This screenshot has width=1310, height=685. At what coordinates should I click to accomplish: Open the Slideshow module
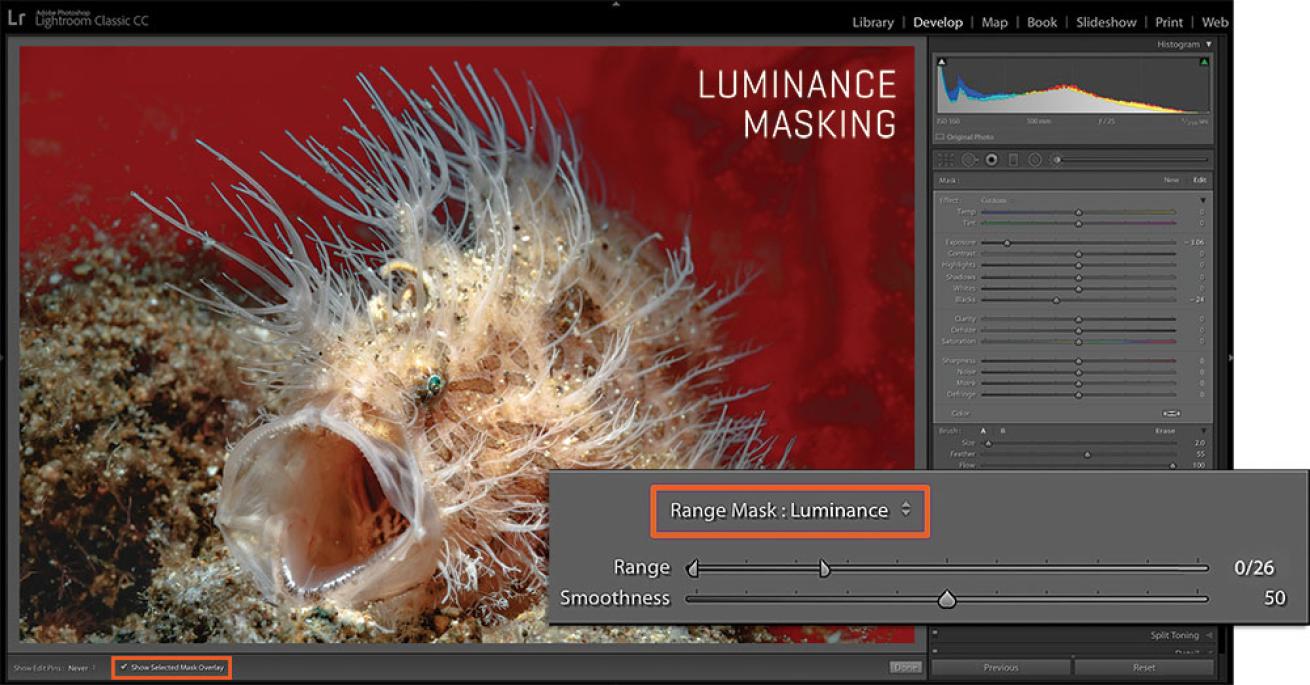[x=1106, y=22]
